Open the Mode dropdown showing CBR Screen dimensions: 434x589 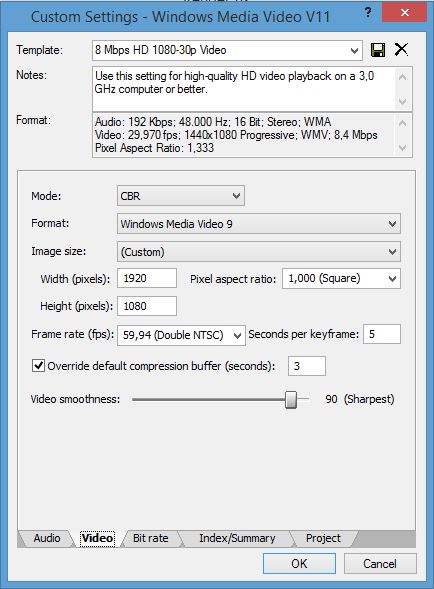coord(181,196)
